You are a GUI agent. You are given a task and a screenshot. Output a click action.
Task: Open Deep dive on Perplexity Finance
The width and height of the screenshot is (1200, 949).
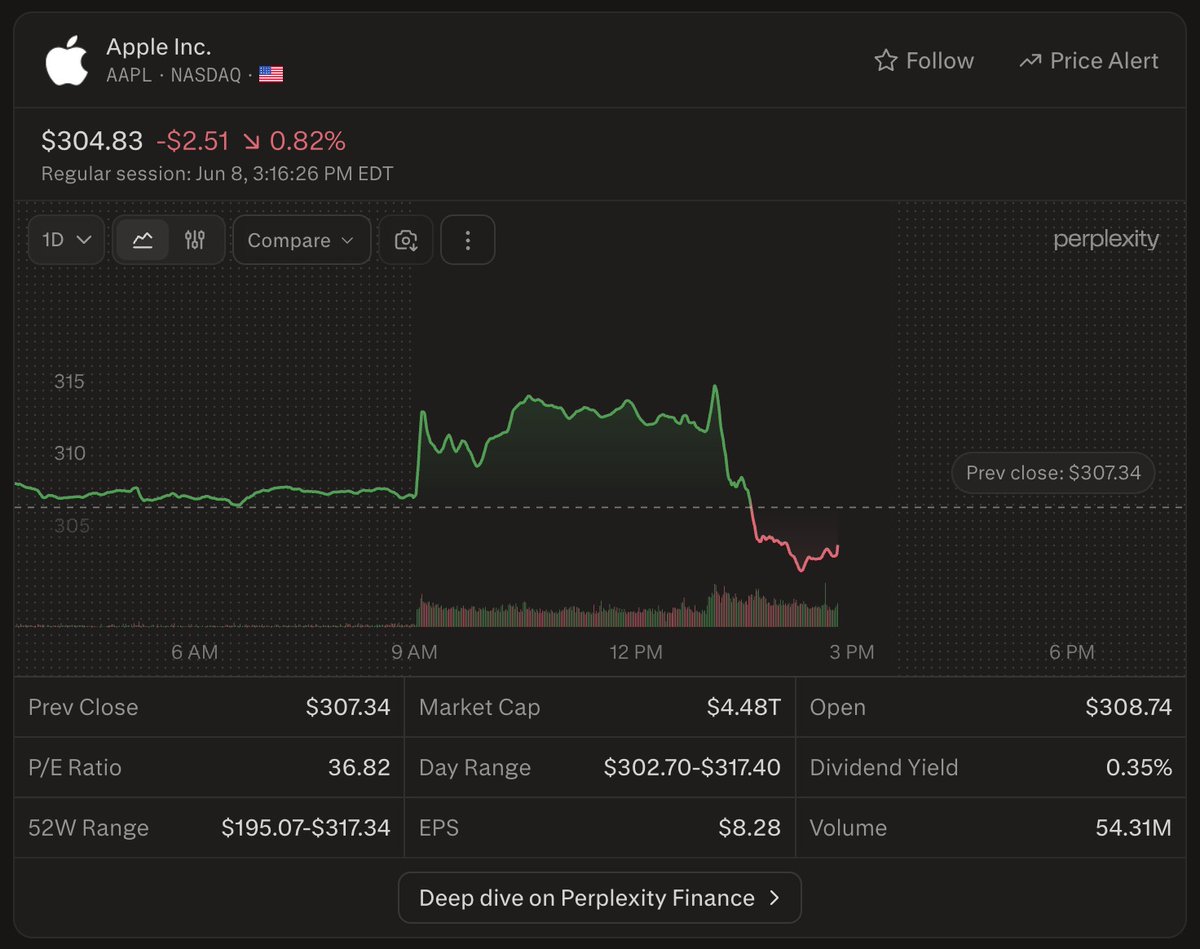click(600, 897)
